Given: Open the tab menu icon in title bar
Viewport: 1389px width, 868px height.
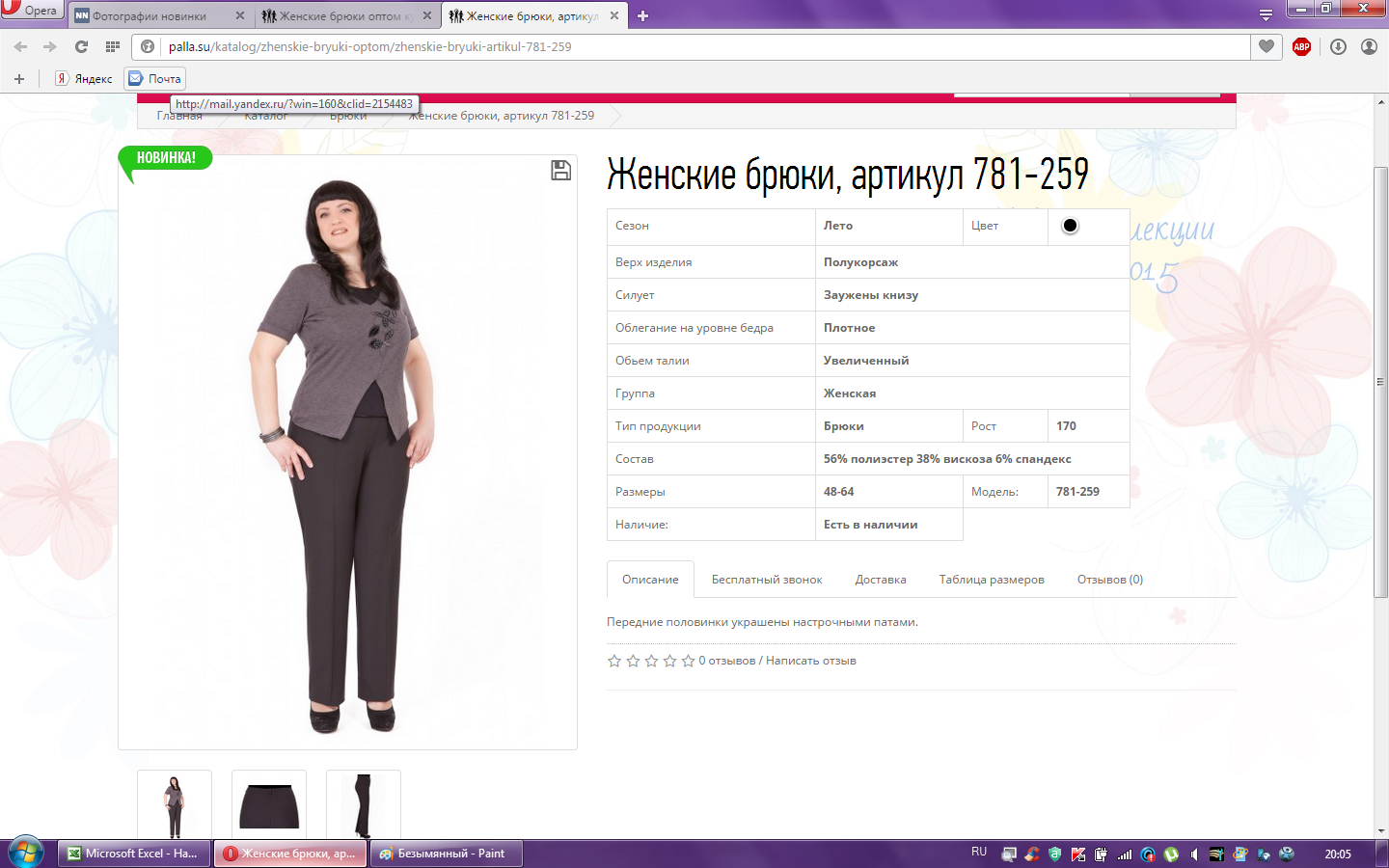Looking at the screenshot, I should click(x=1266, y=14).
